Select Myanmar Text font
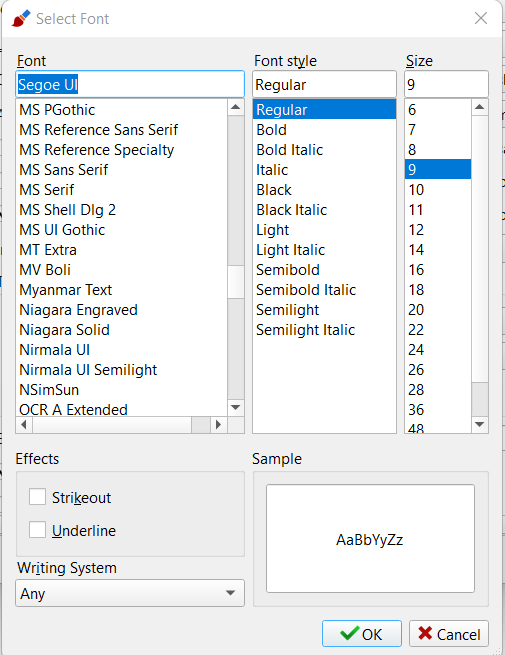Viewport: 505px width, 655px height. tap(122, 290)
